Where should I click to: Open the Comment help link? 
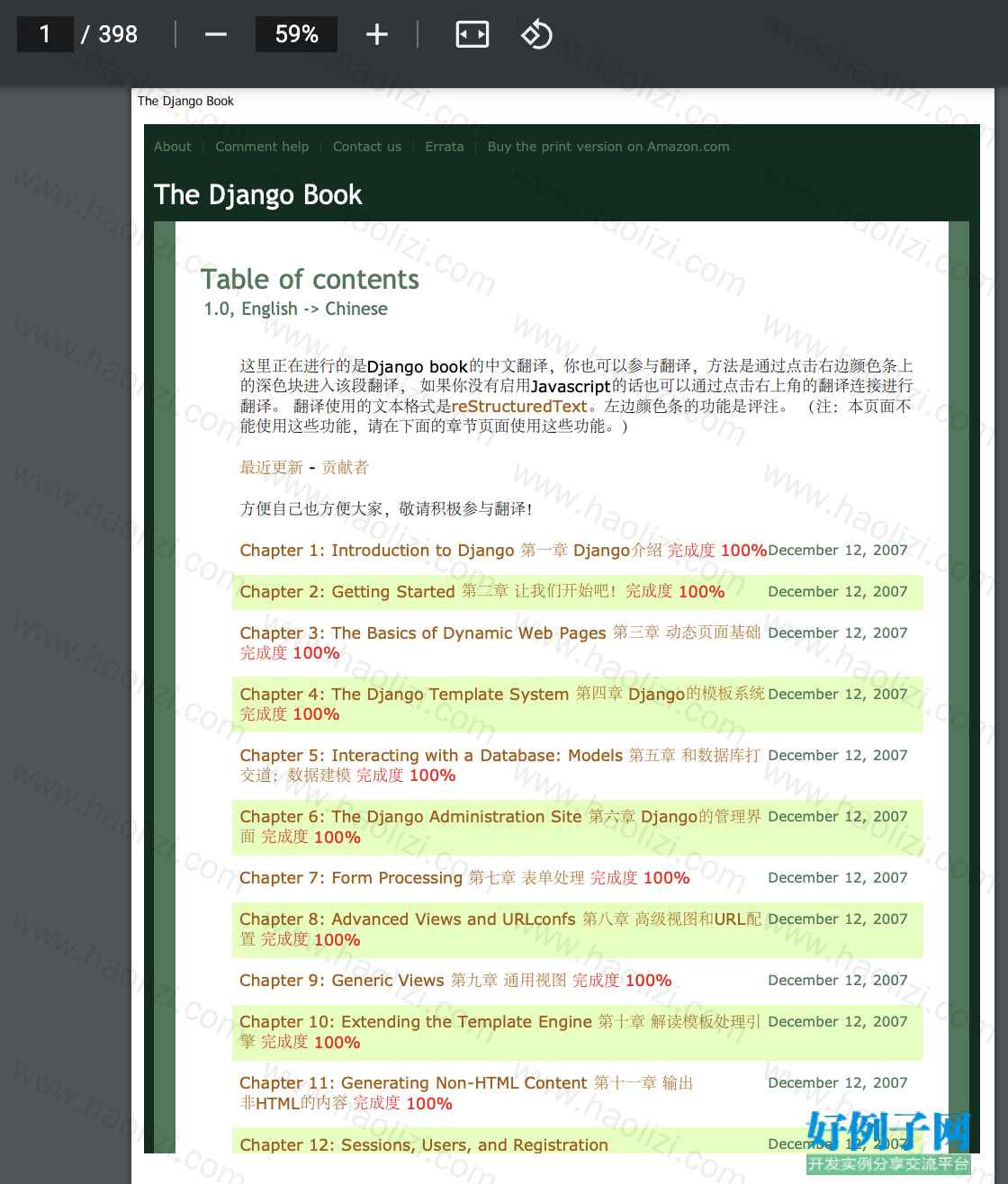pyautogui.click(x=262, y=147)
